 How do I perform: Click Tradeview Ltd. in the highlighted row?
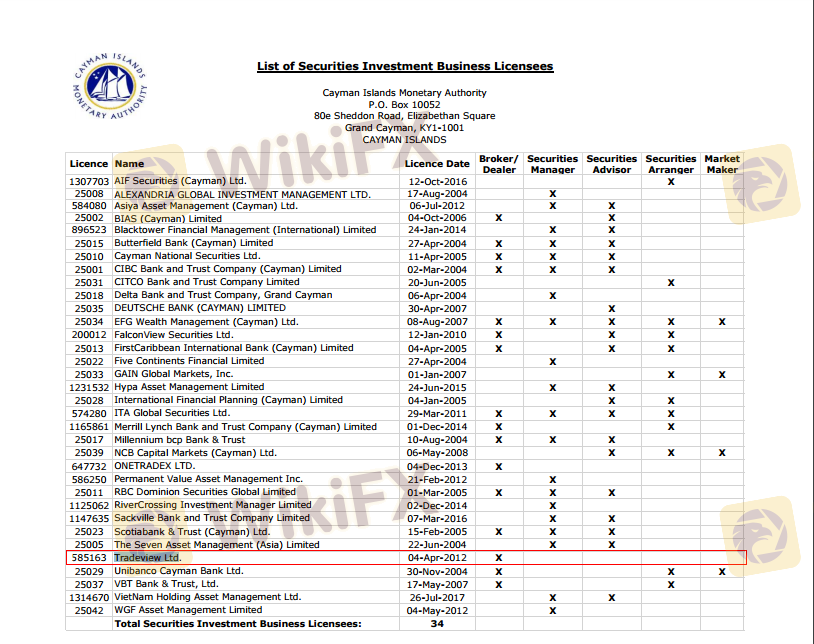[148, 557]
